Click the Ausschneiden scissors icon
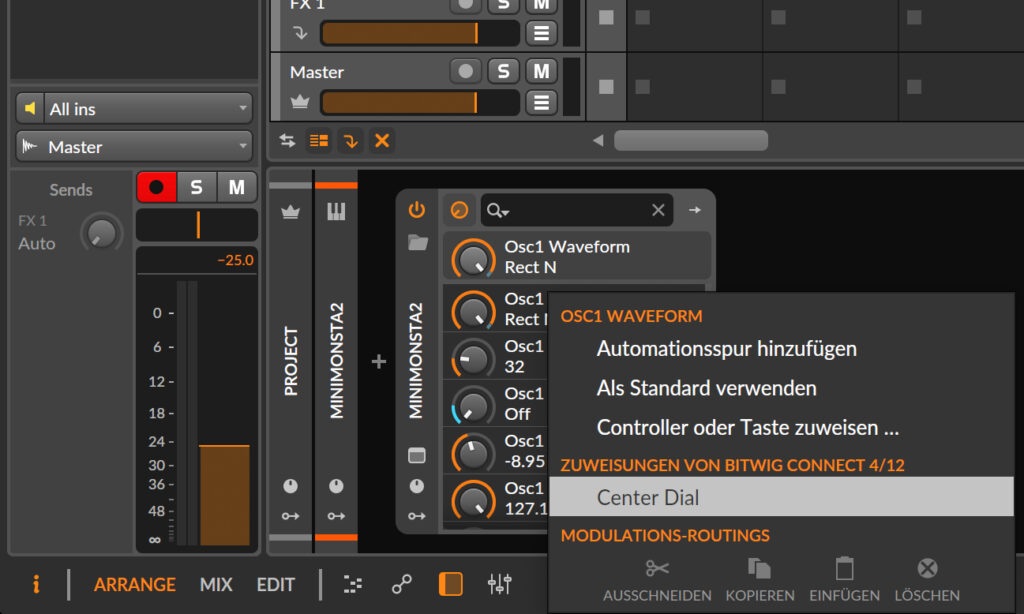This screenshot has width=1024, height=614. click(657, 569)
